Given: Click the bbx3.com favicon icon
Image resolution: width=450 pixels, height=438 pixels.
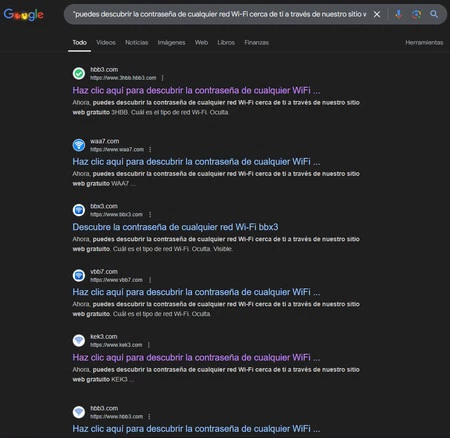Looking at the screenshot, I should (79, 210).
